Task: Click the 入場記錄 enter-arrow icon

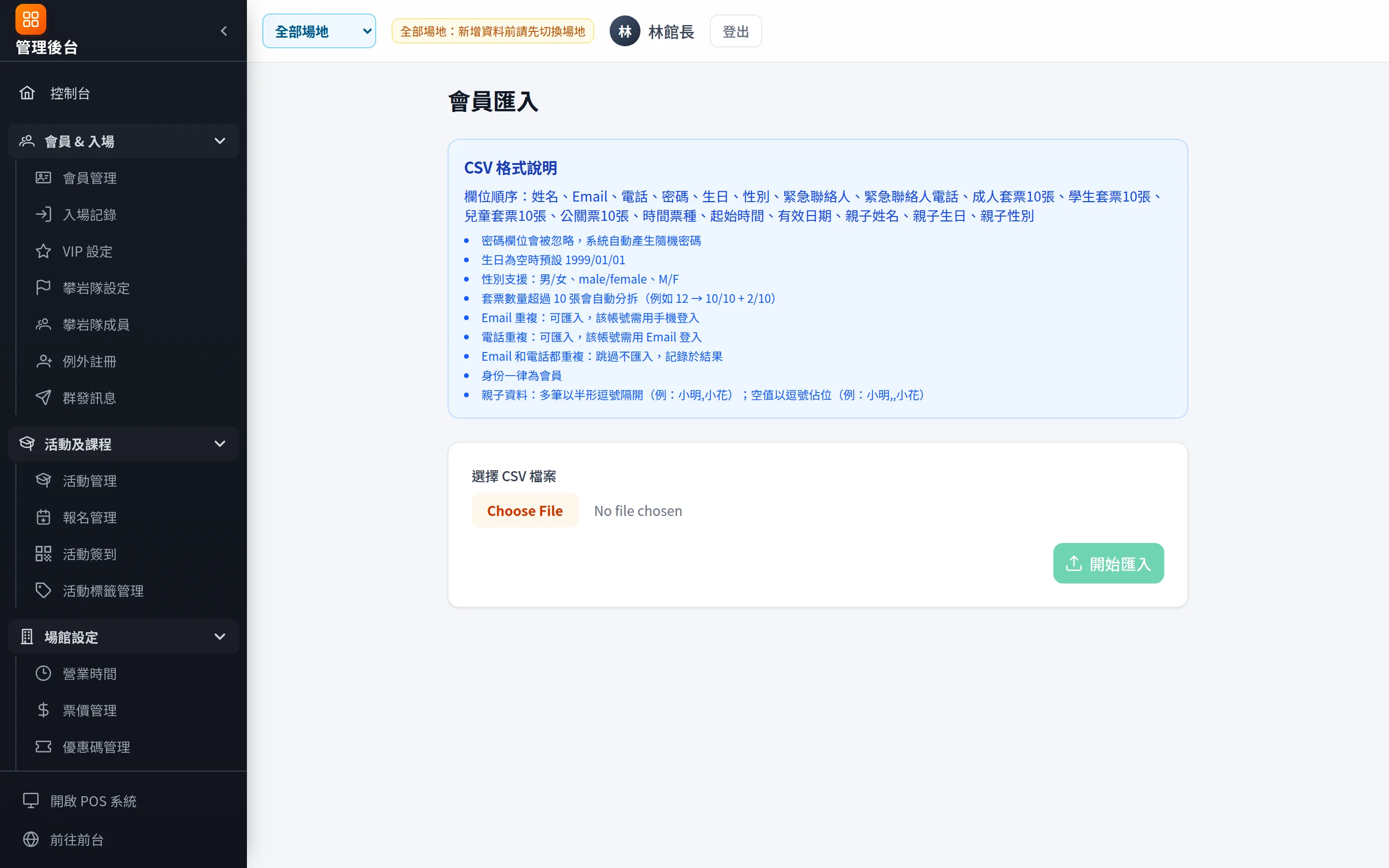Action: coord(43,214)
